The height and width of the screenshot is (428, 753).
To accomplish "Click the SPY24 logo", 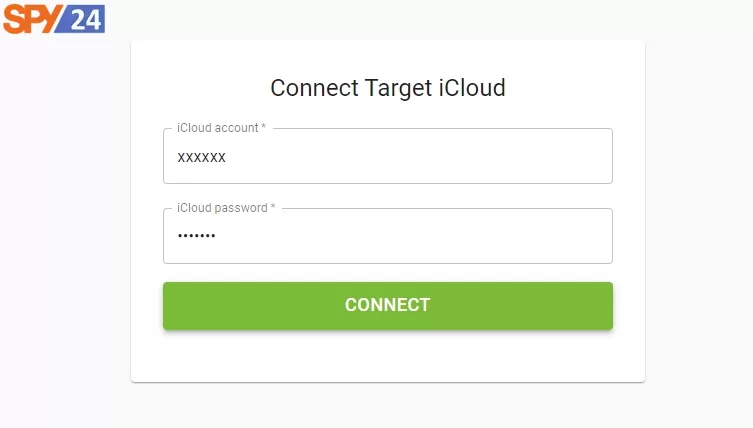I will tap(54, 19).
